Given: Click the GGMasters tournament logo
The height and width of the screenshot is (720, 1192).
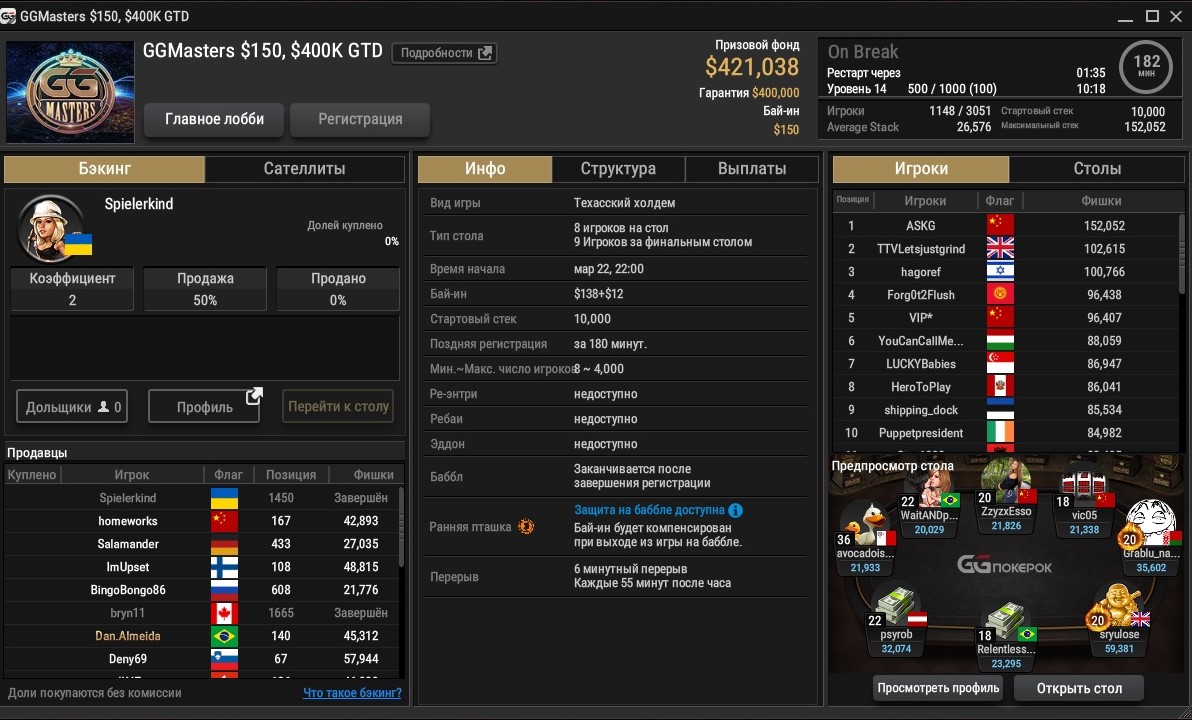Looking at the screenshot, I should coord(70,92).
